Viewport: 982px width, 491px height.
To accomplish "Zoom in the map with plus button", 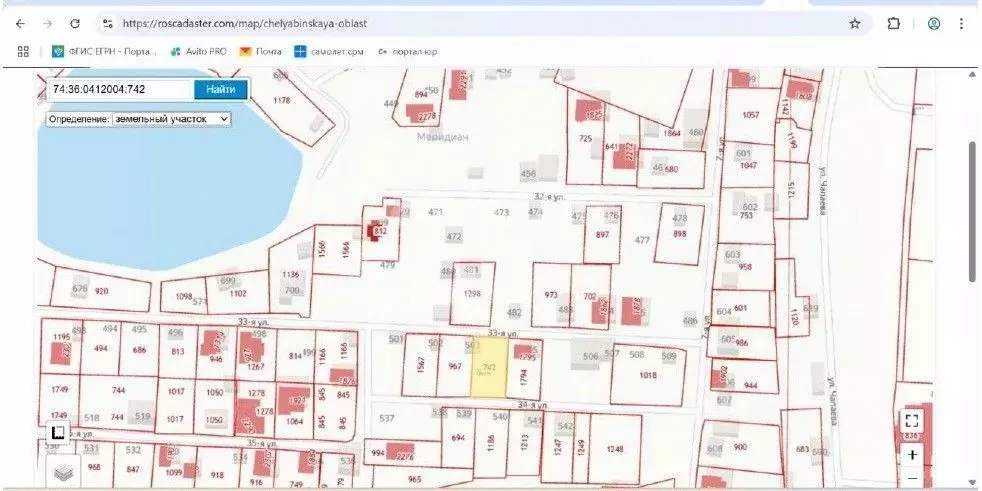I will (912, 454).
